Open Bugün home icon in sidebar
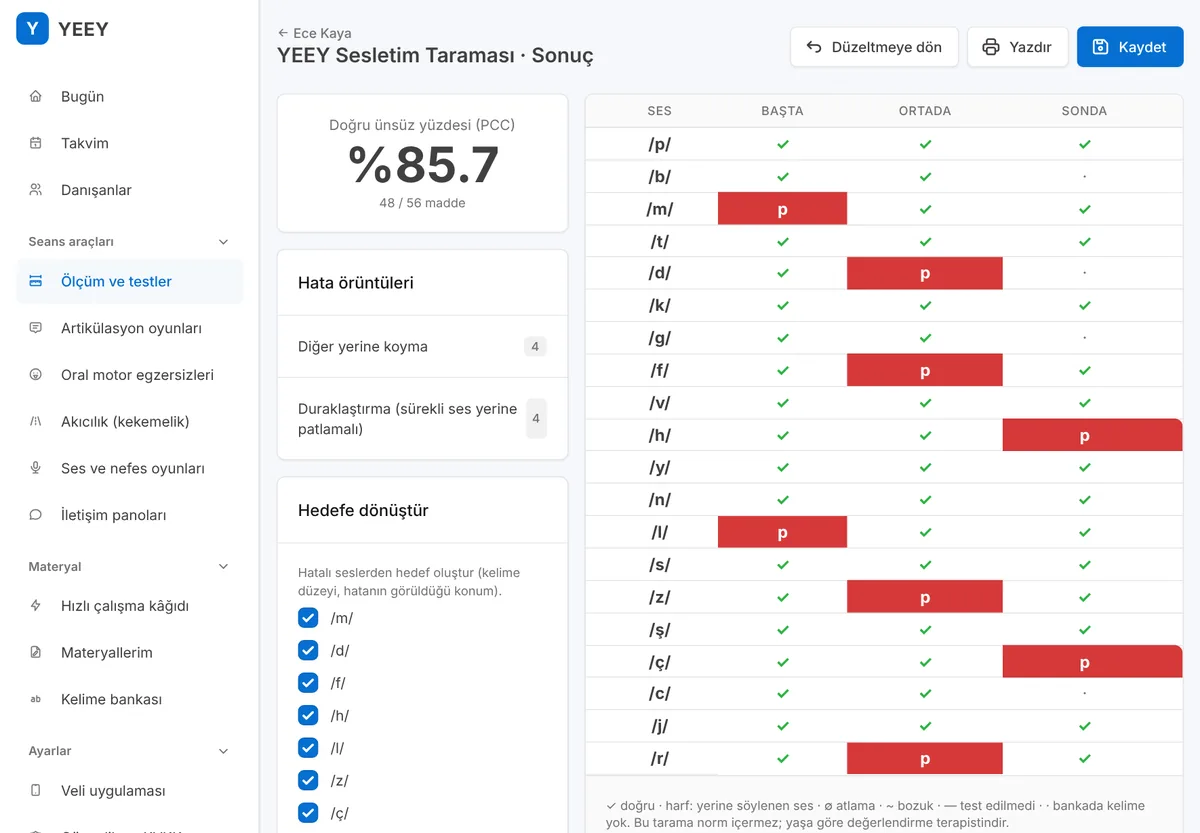This screenshot has width=1200, height=833. [x=36, y=97]
